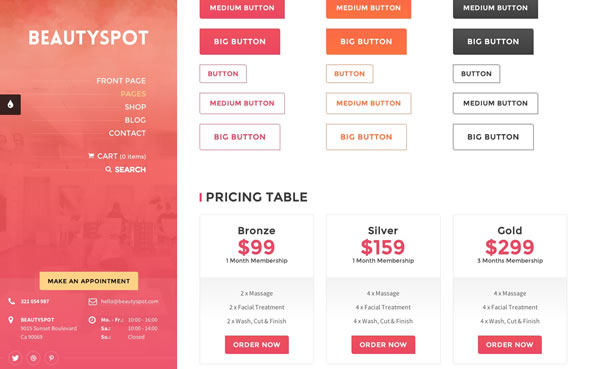
Task: Click the magnifier search icon
Action: [x=108, y=169]
